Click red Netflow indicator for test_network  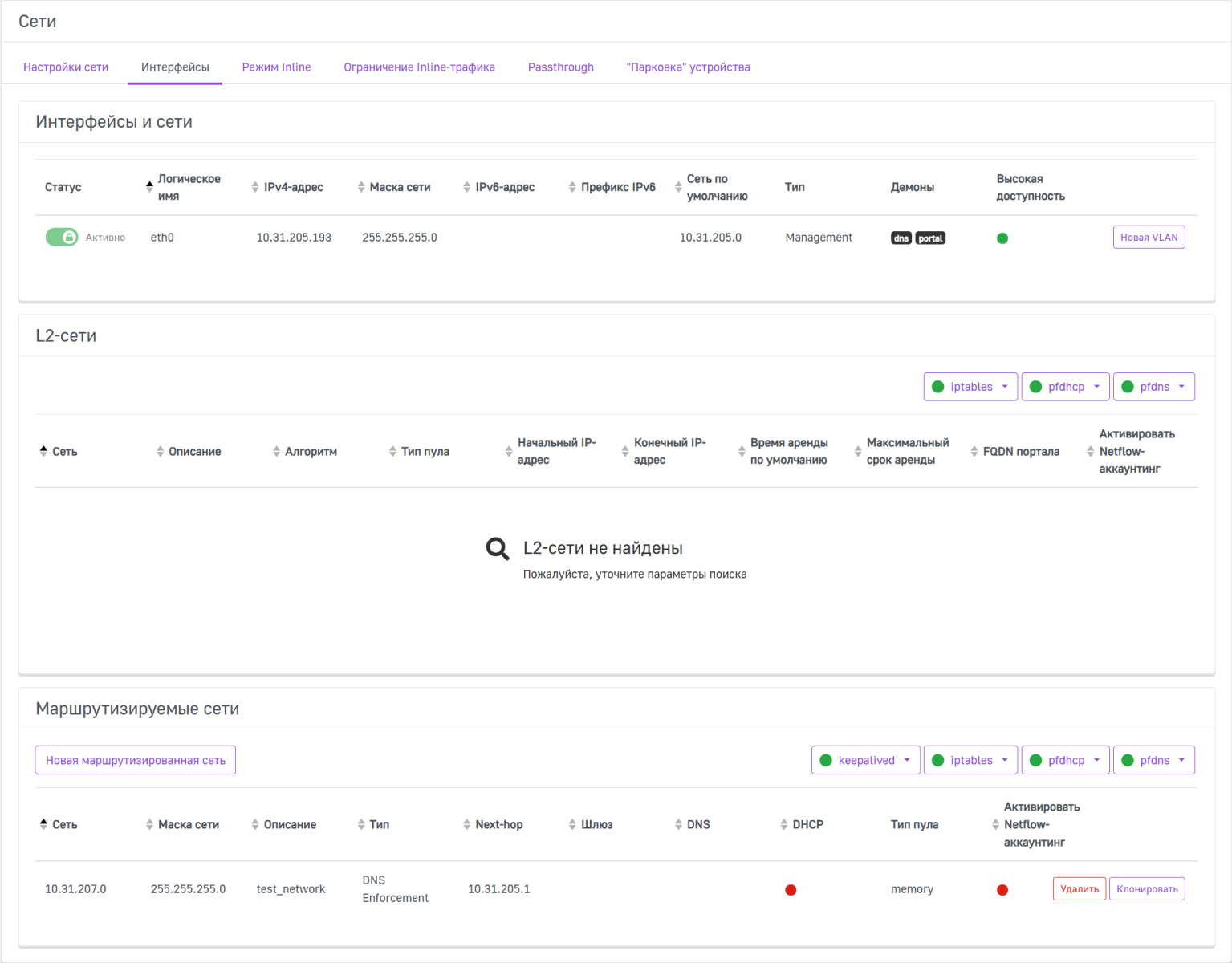pos(1002,890)
